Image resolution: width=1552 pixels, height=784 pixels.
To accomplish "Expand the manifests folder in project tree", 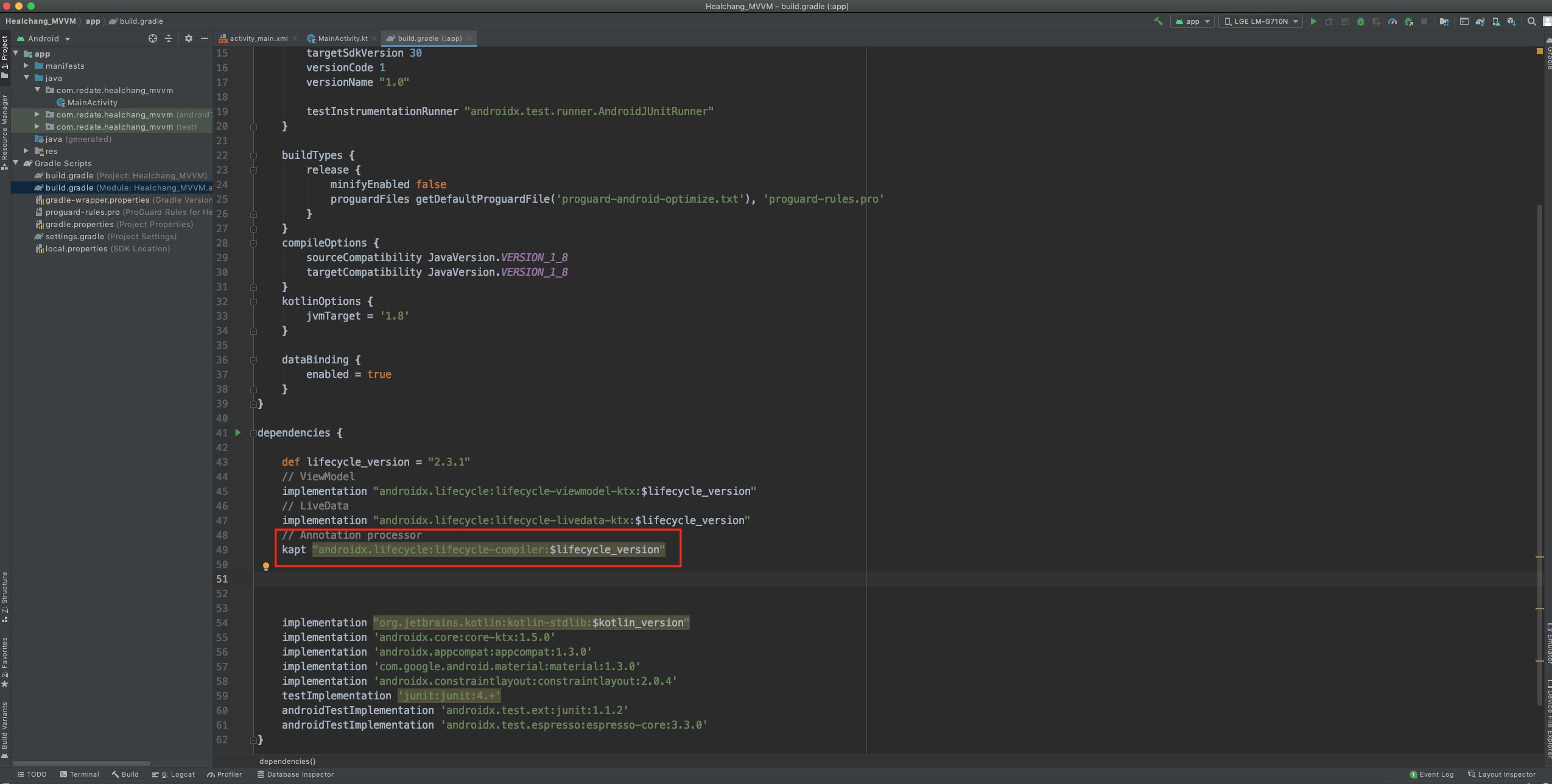I will coord(26,66).
